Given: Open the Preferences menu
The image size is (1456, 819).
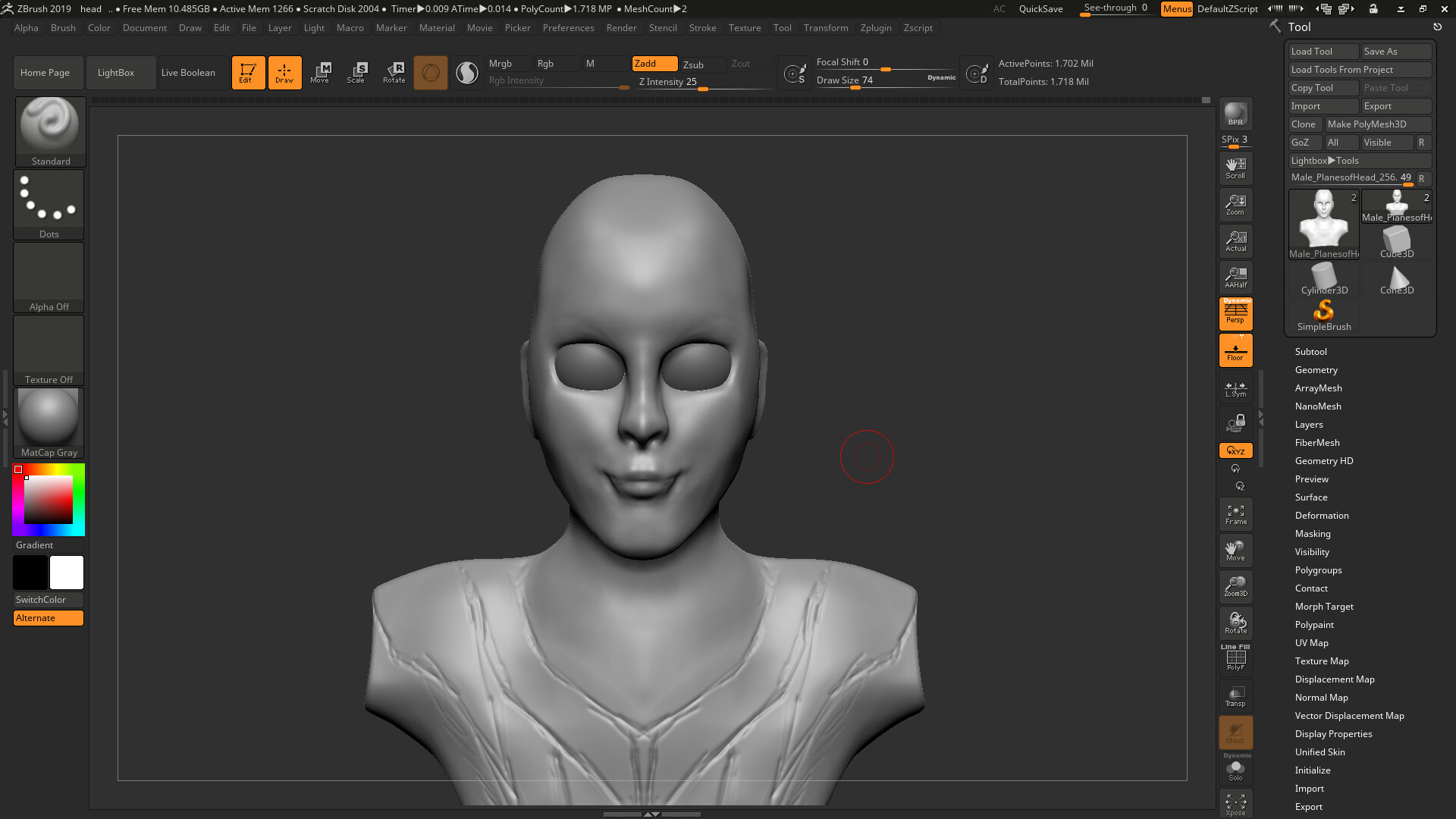Looking at the screenshot, I should tap(569, 28).
